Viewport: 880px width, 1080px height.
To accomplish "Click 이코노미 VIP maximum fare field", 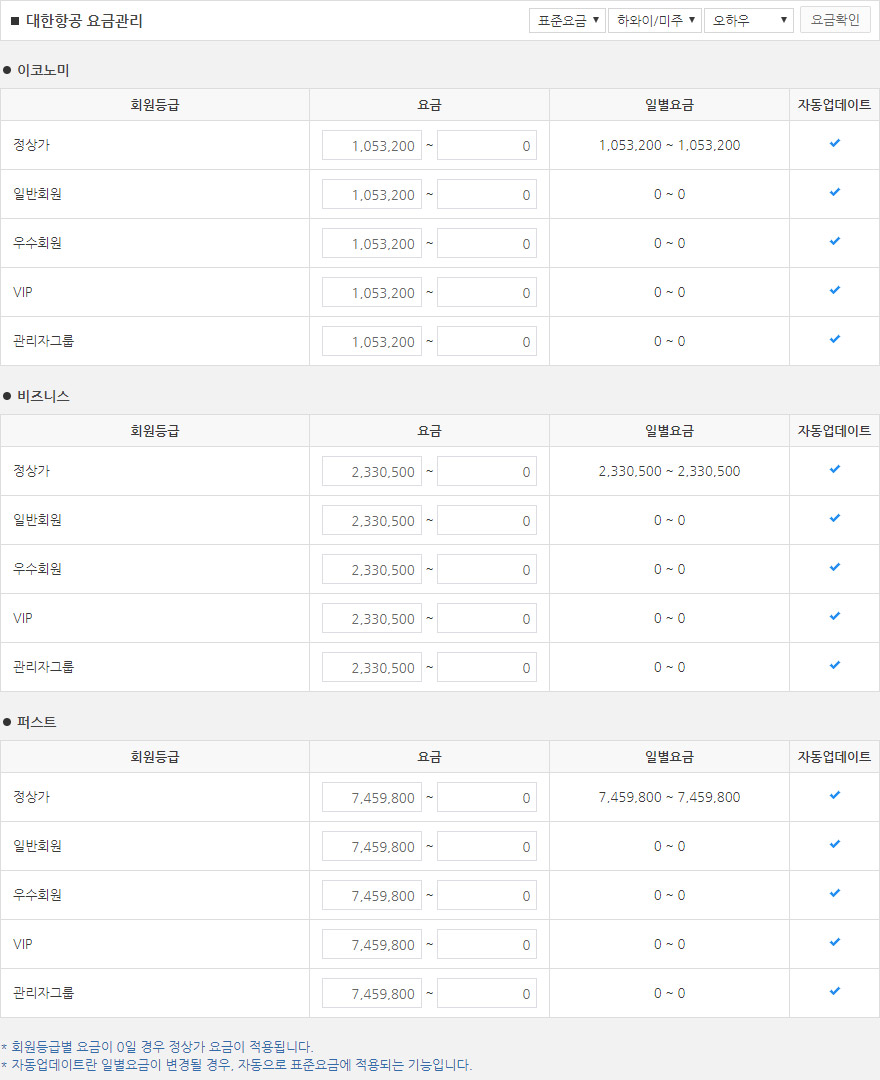I will [487, 292].
